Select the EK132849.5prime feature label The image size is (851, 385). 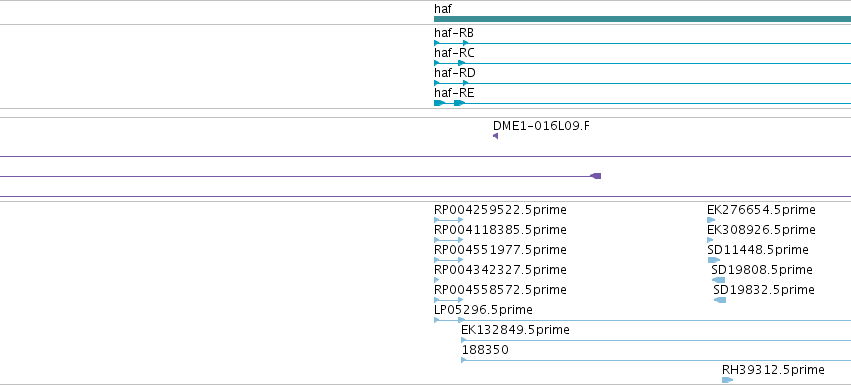pos(516,330)
